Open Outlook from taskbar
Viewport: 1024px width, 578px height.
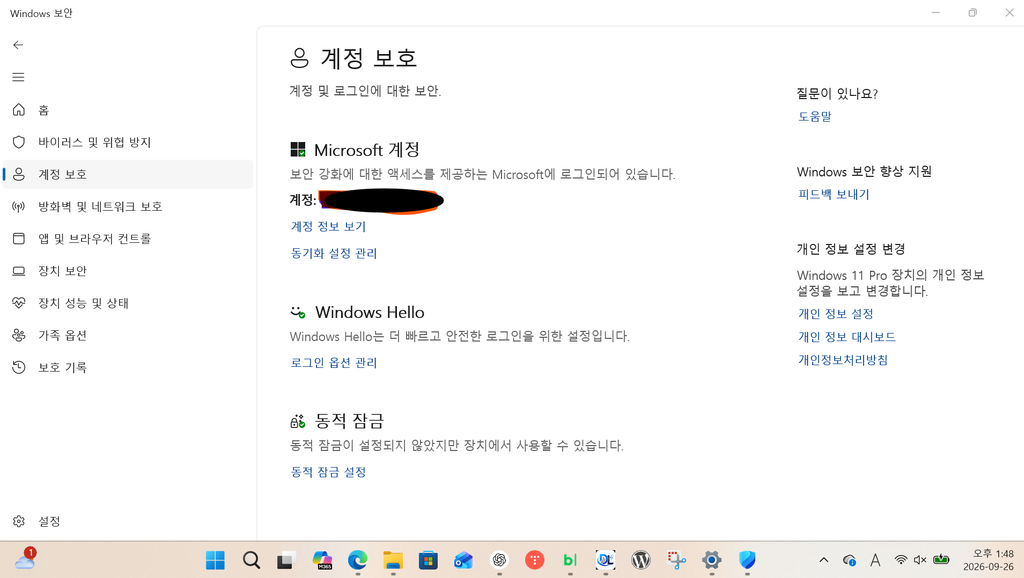[464, 560]
